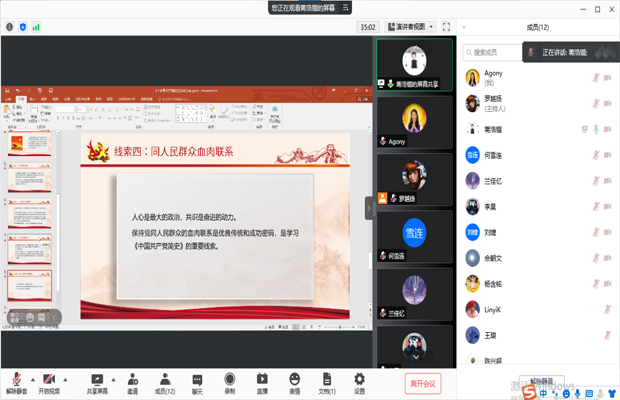The height and width of the screenshot is (400, 620).
Task: Click the meeting info icon at top-left
Action: coord(10,27)
